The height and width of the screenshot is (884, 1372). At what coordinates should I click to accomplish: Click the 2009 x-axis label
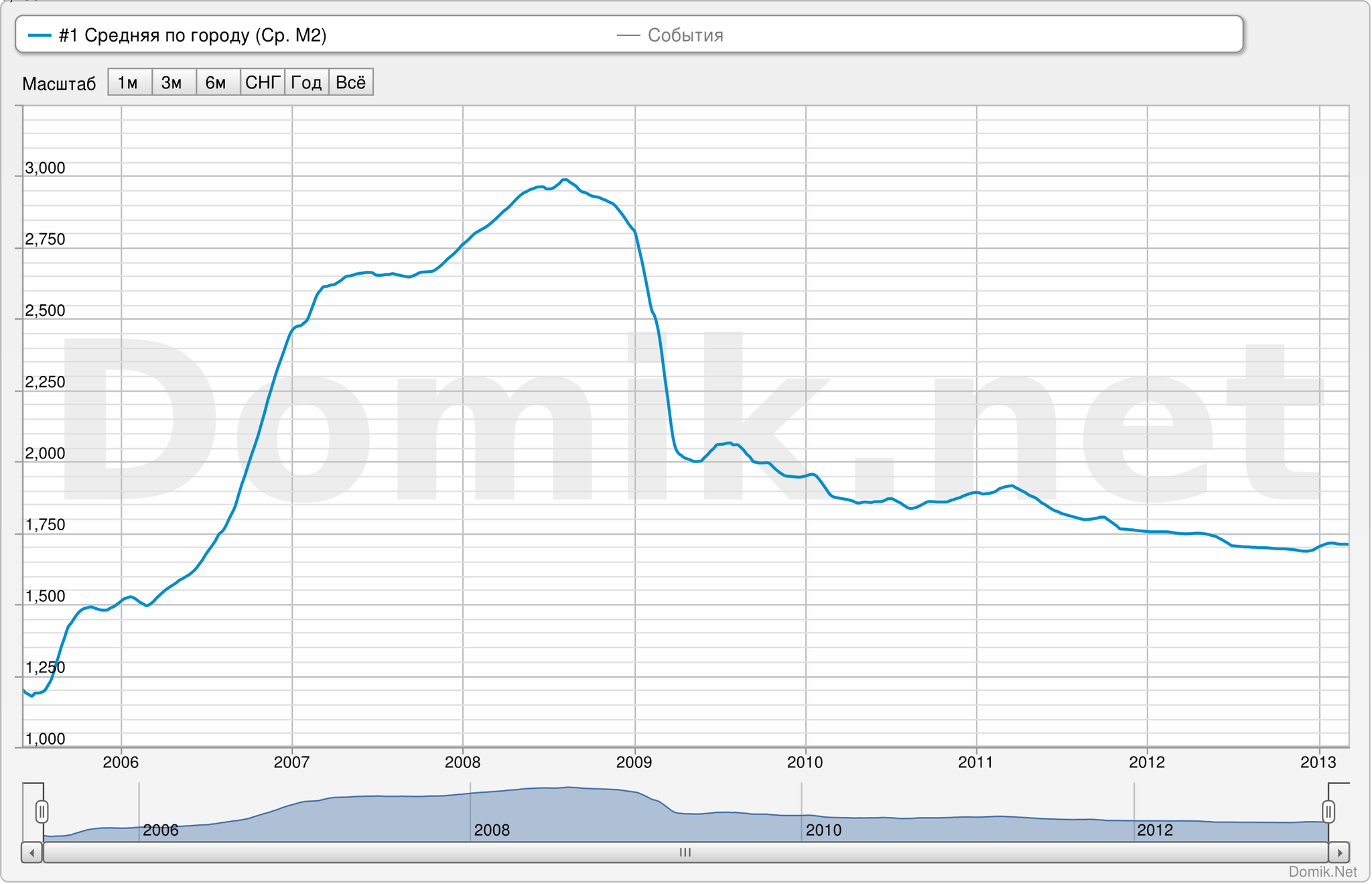point(634,762)
